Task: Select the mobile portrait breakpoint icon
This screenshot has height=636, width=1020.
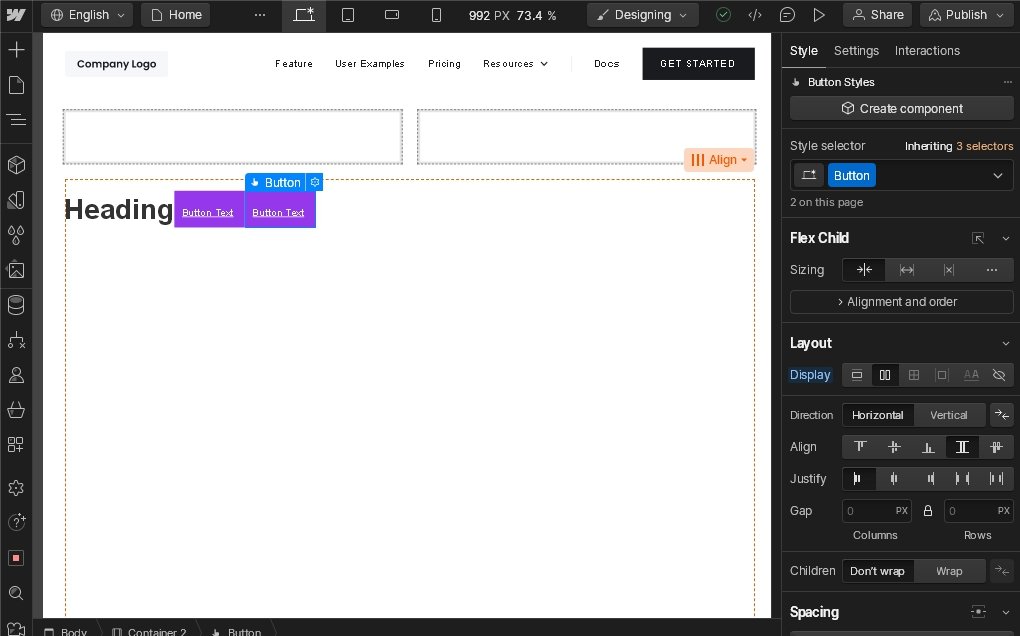Action: pyautogui.click(x=436, y=15)
